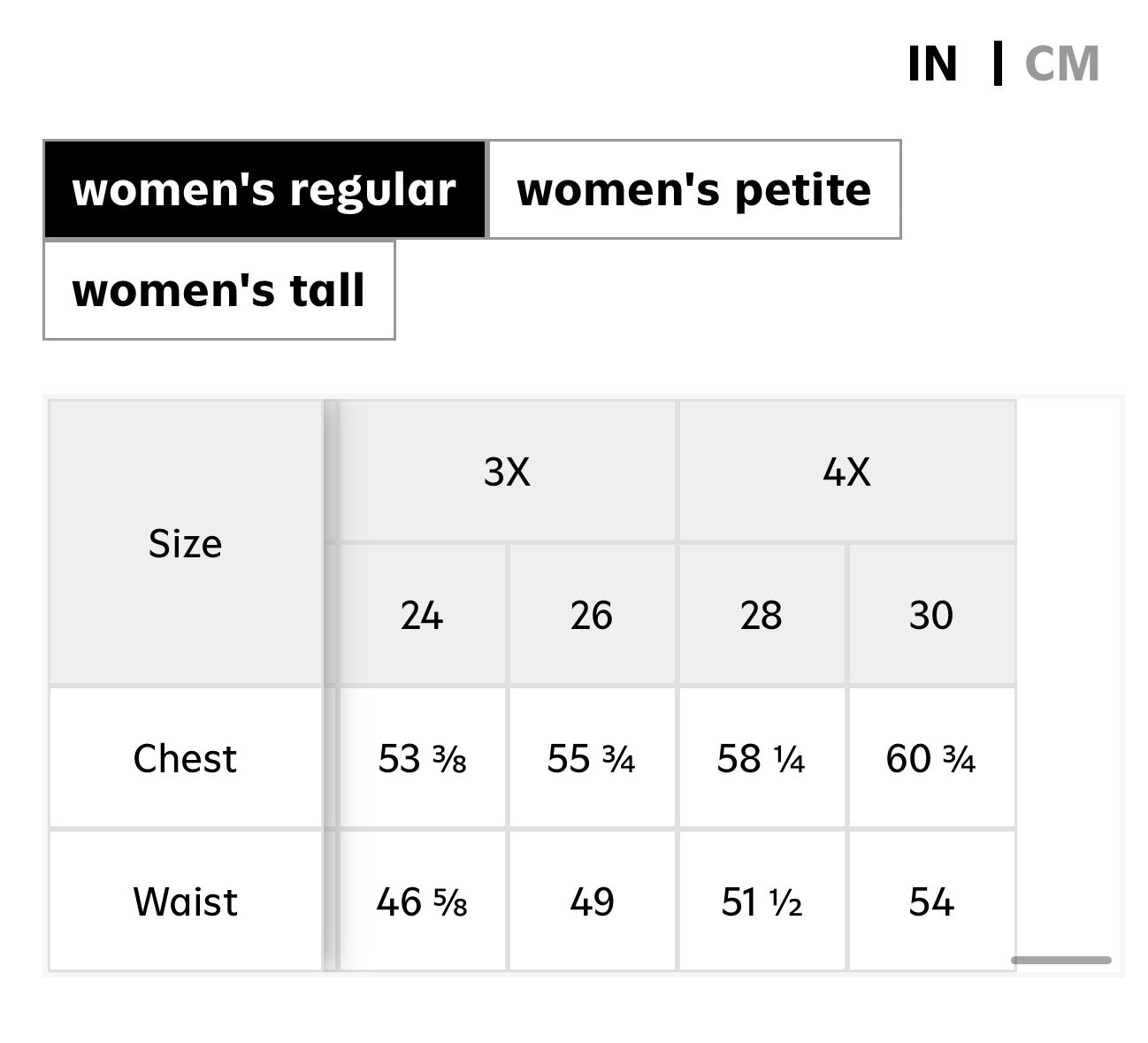Click the Waist row label
This screenshot has height=1043, width=1148.
pyautogui.click(x=185, y=901)
